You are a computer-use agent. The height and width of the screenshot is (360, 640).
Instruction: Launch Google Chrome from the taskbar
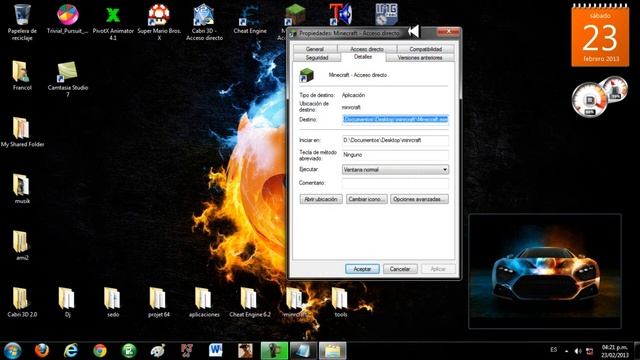[100, 350]
